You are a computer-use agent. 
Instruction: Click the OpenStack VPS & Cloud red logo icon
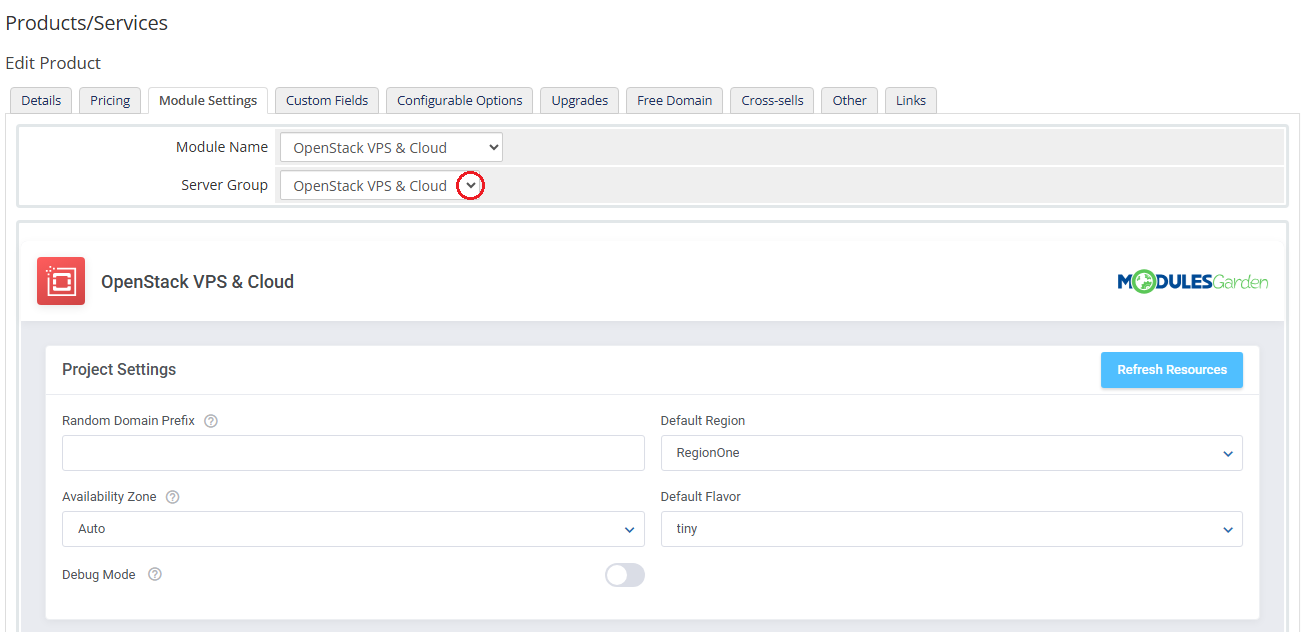61,281
